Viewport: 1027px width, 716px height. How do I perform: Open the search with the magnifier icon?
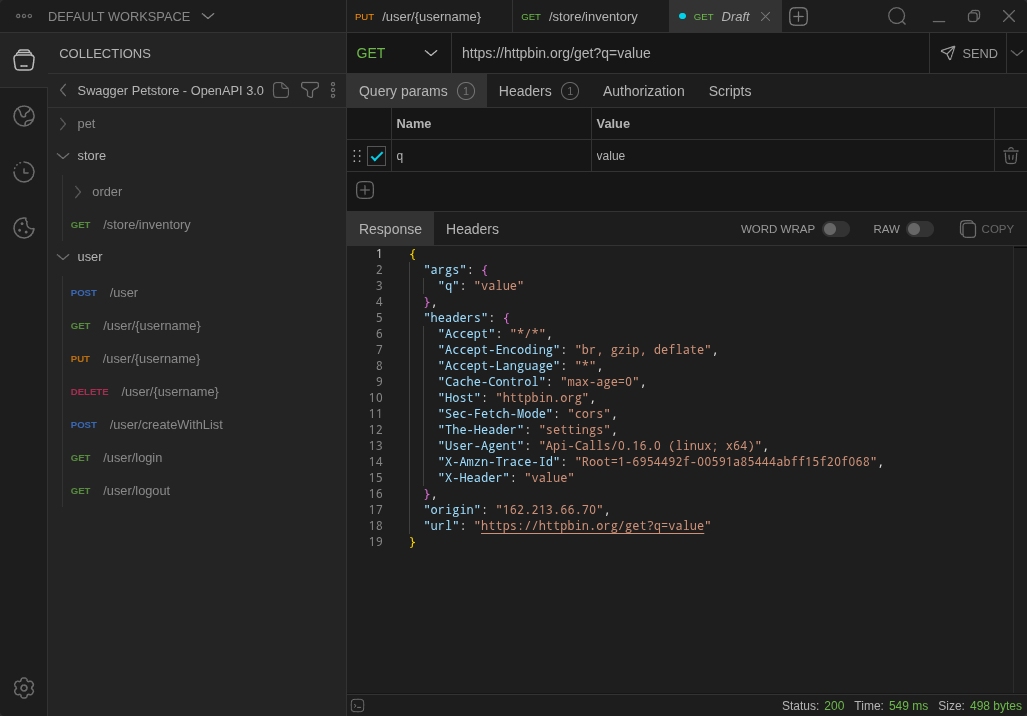896,16
